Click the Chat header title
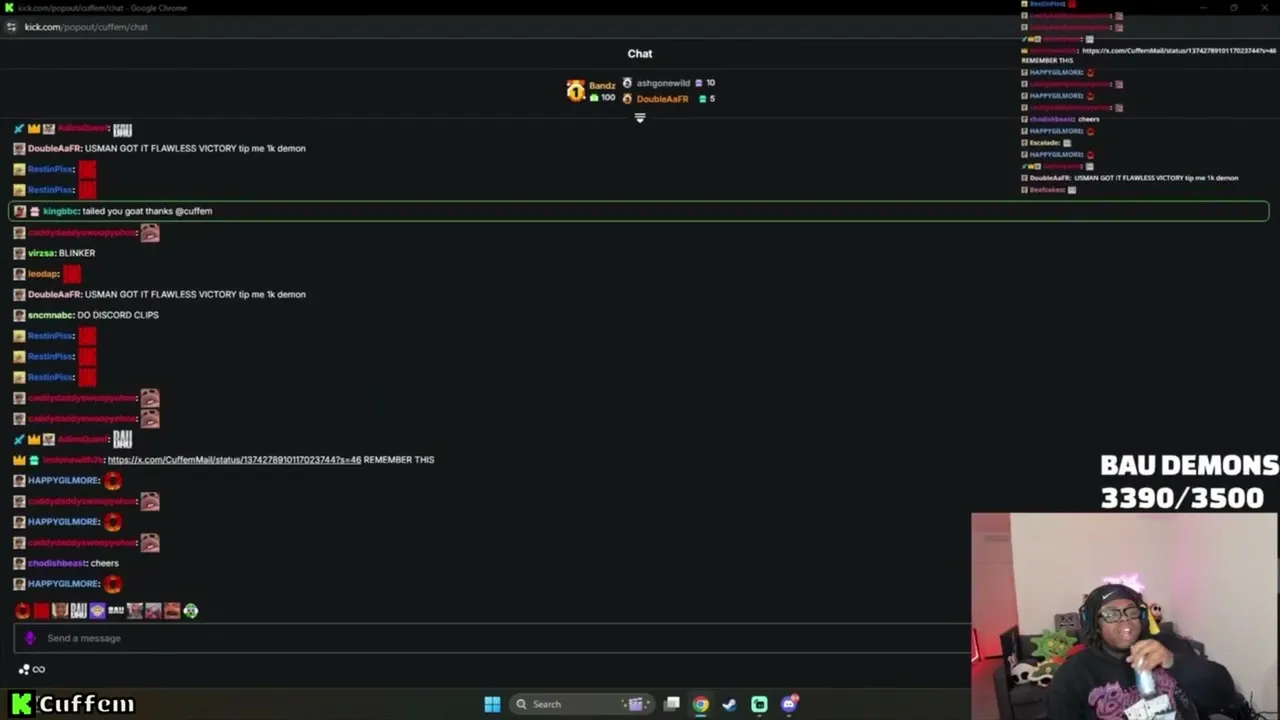Viewport: 1280px width, 720px height. (x=640, y=54)
